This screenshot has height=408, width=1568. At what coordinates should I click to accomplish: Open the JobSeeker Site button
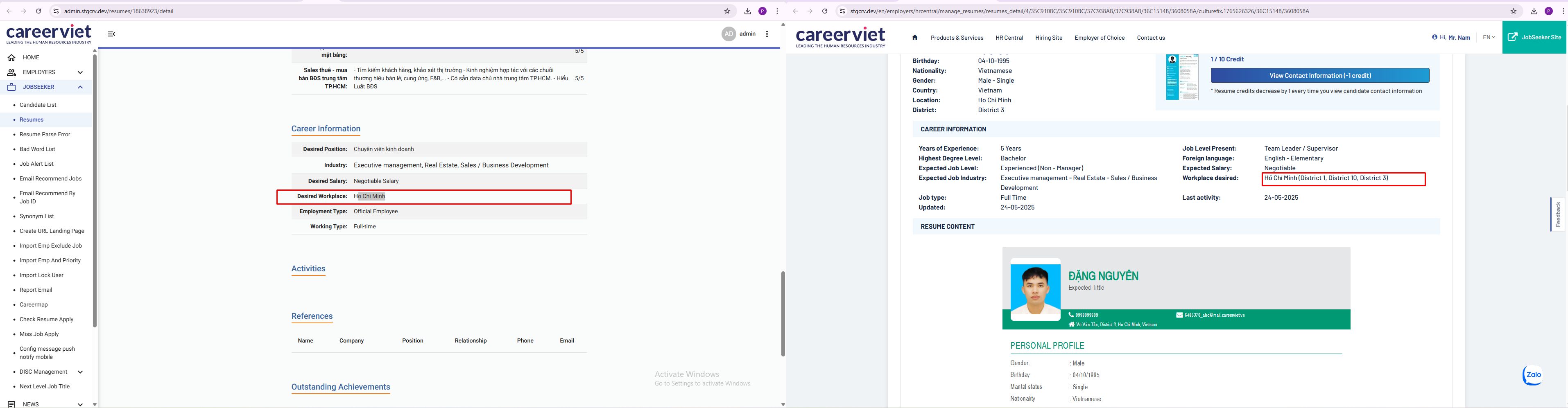[1534, 37]
